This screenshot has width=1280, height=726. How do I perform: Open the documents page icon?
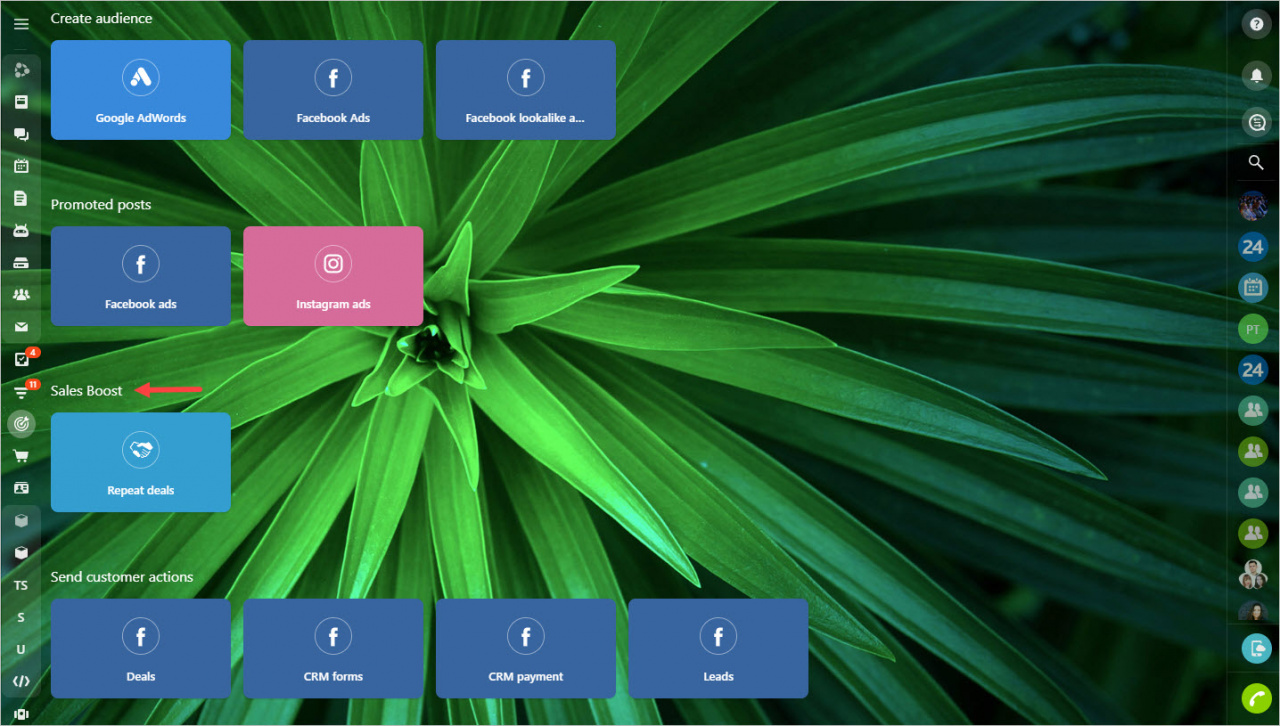(x=21, y=198)
